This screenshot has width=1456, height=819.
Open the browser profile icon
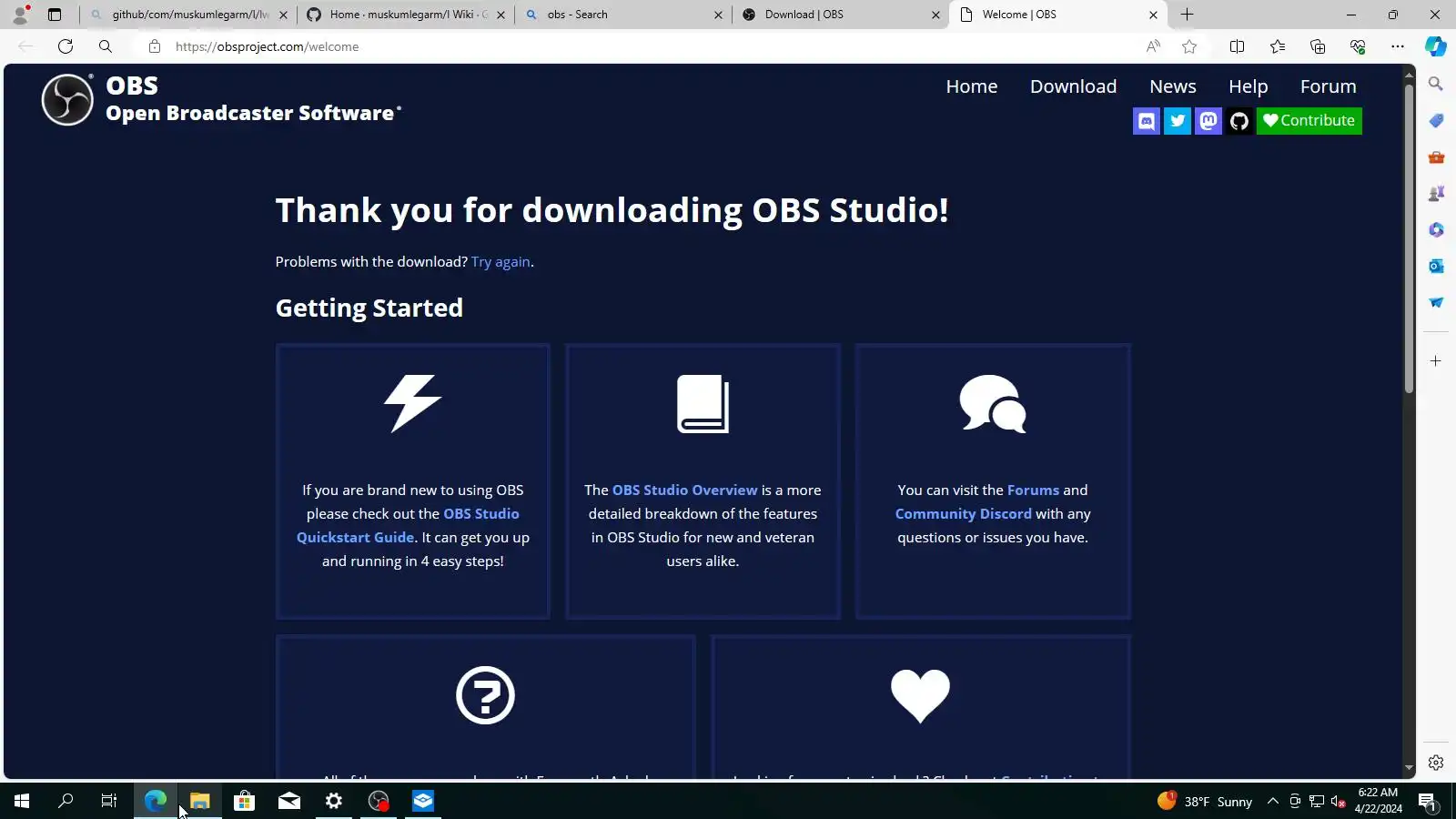[x=20, y=15]
